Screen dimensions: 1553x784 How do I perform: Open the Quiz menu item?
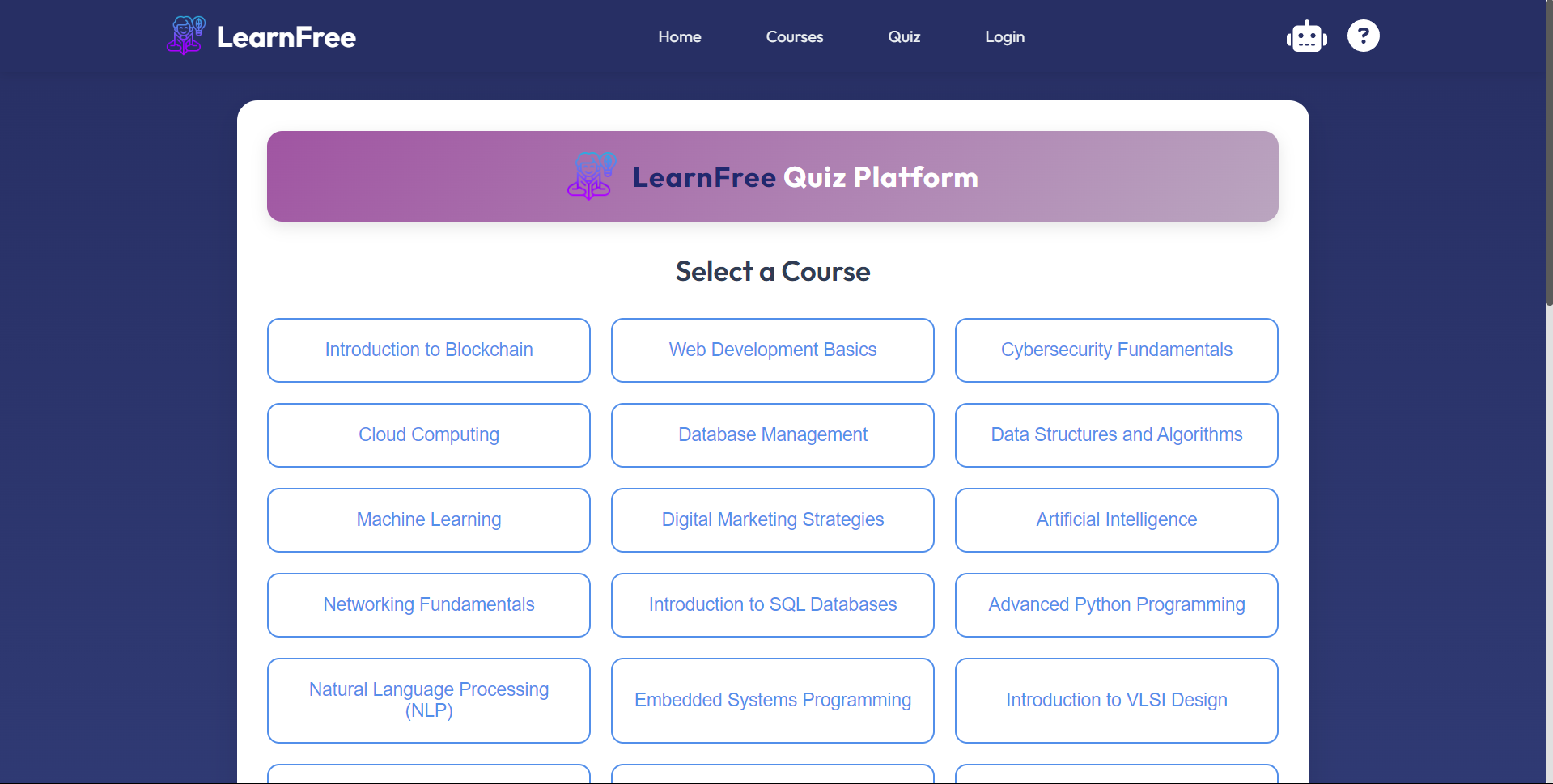[904, 36]
